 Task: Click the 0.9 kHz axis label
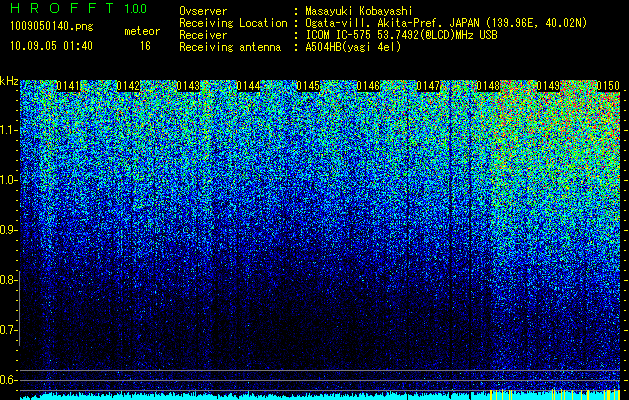pyautogui.click(x=8, y=230)
